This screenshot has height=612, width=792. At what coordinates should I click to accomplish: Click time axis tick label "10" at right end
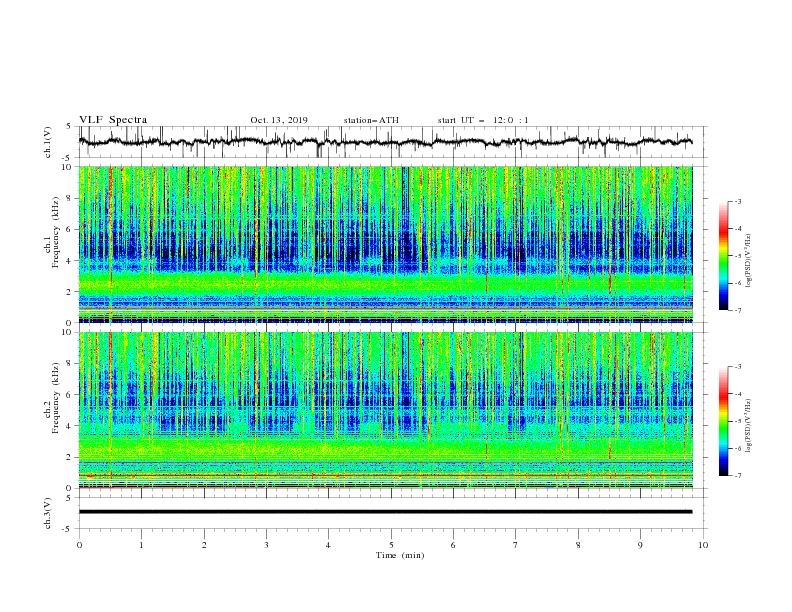(x=703, y=545)
